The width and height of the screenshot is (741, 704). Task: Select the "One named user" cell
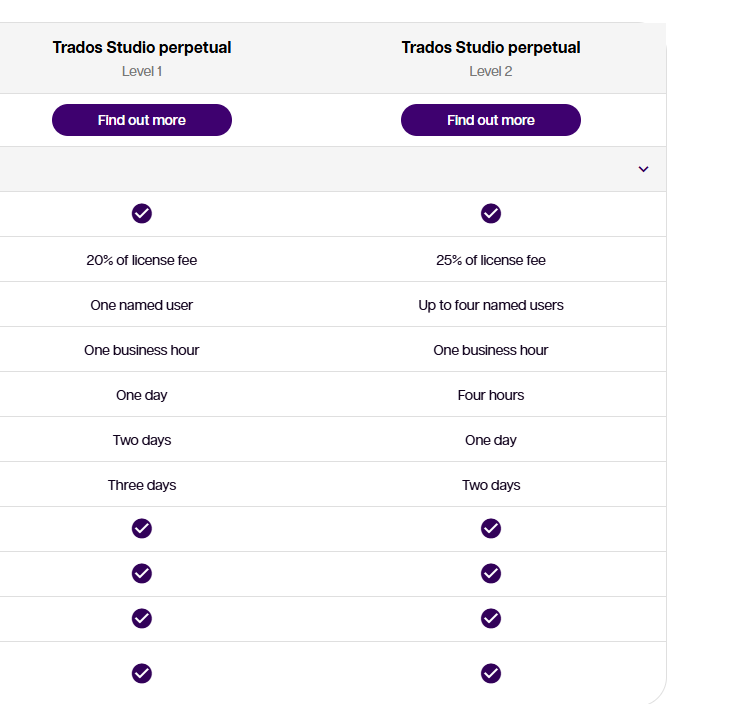point(142,305)
